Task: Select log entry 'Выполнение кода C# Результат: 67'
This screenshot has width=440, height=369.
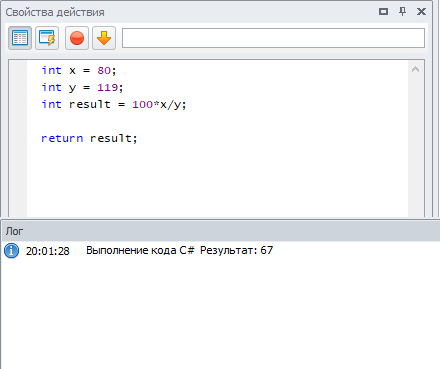Action: 180,250
